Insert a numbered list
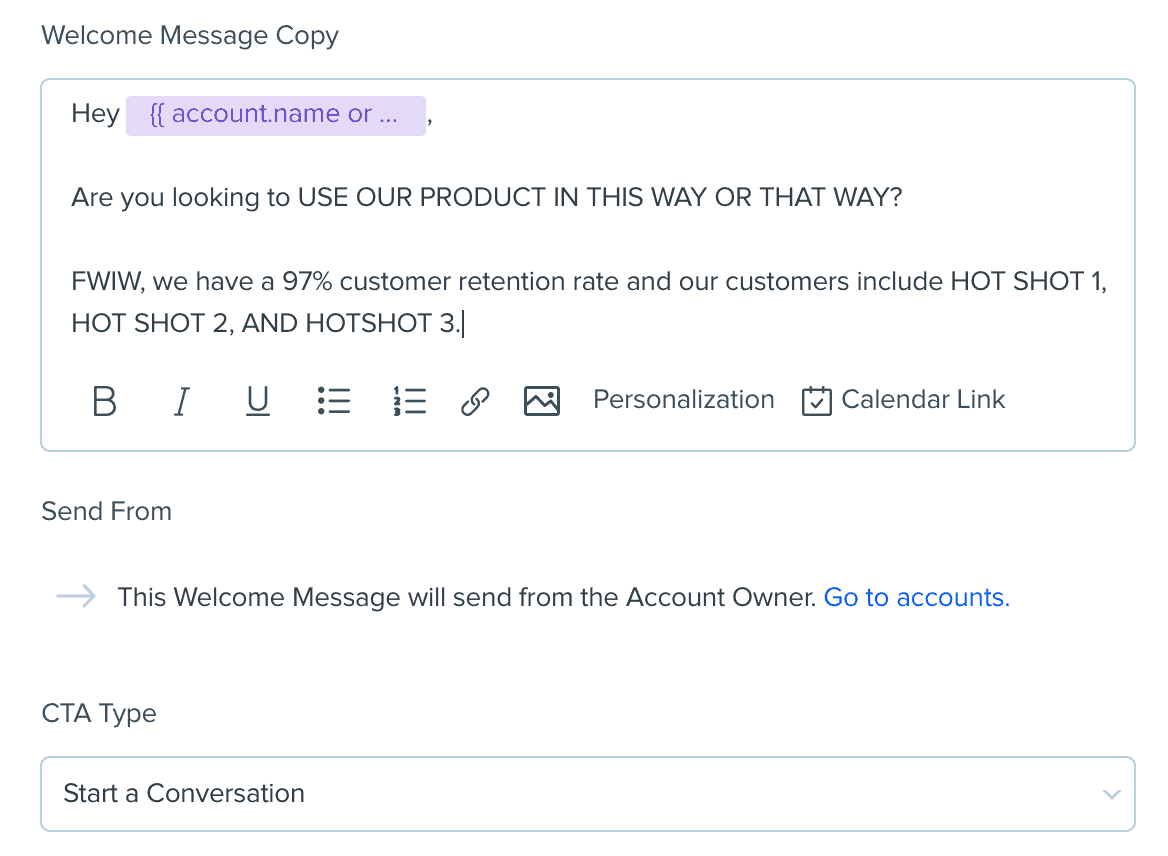Viewport: 1168px width, 856px height. pyautogui.click(x=410, y=401)
